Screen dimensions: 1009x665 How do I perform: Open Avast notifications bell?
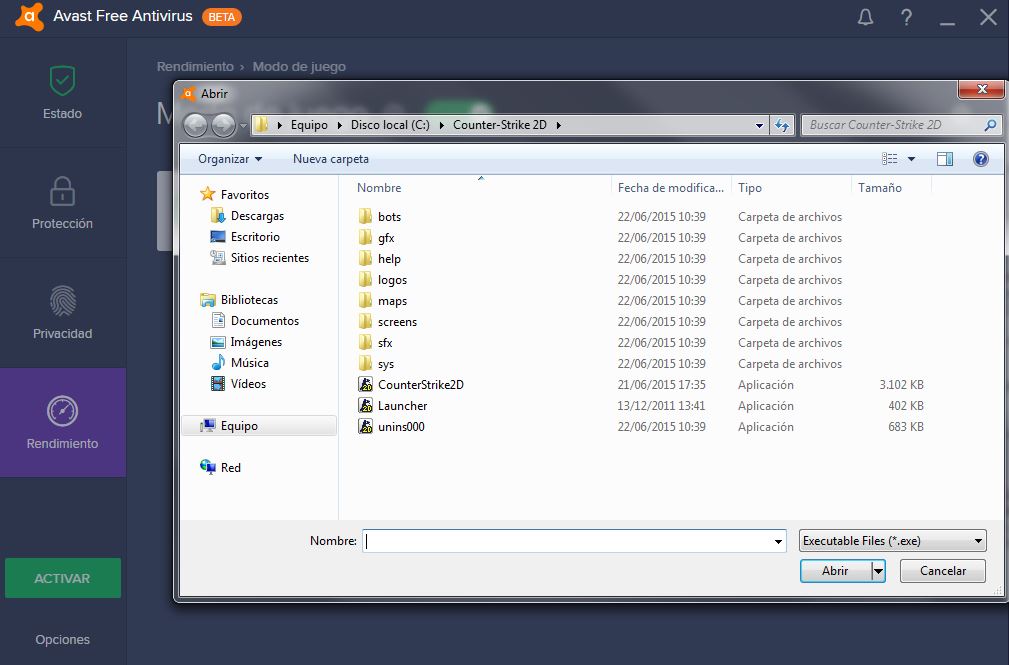click(866, 17)
